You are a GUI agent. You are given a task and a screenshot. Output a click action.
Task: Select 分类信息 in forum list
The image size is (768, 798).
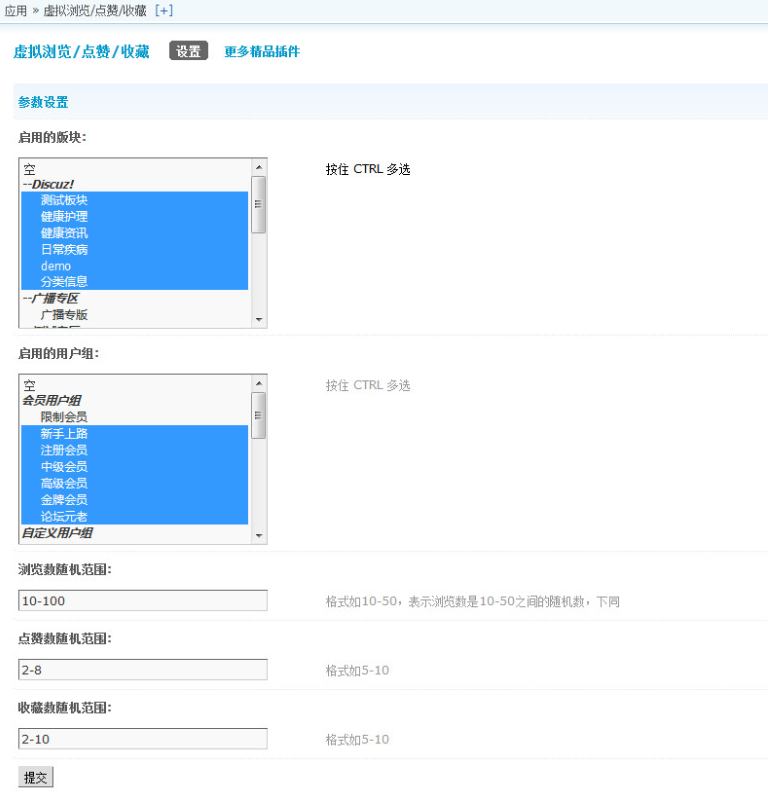(134, 281)
